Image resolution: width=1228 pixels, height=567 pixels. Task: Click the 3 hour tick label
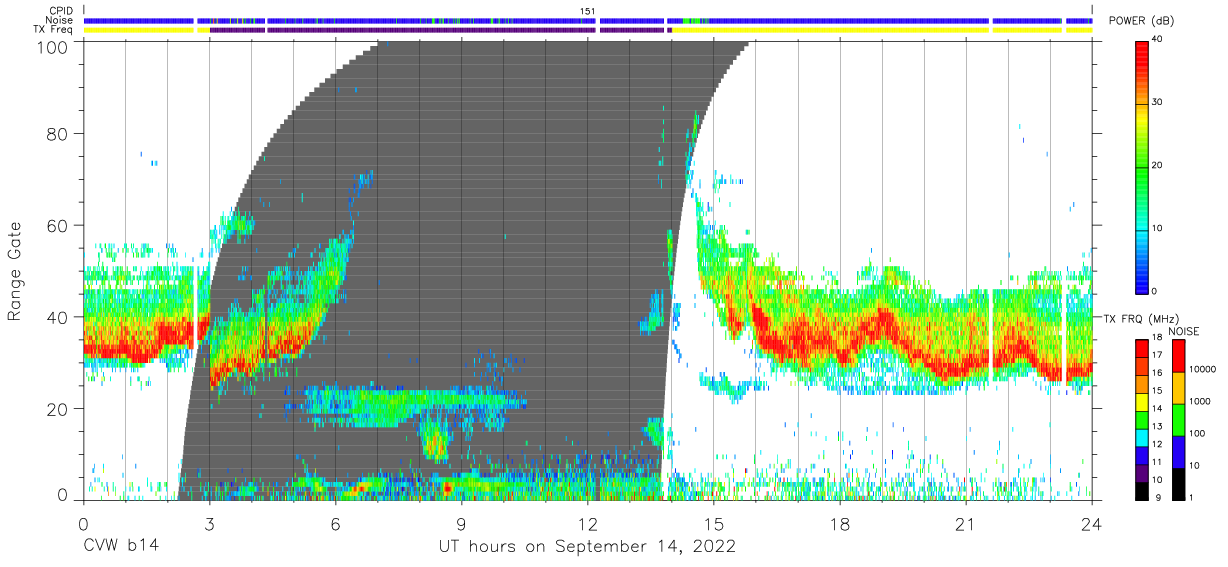(x=209, y=525)
